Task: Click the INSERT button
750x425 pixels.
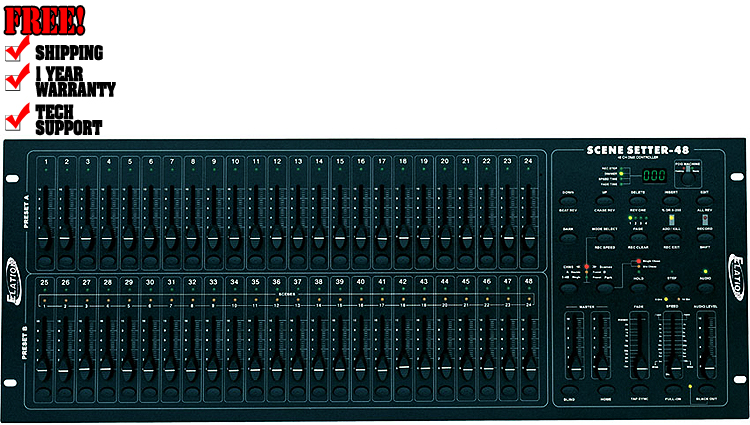Action: click(x=671, y=200)
